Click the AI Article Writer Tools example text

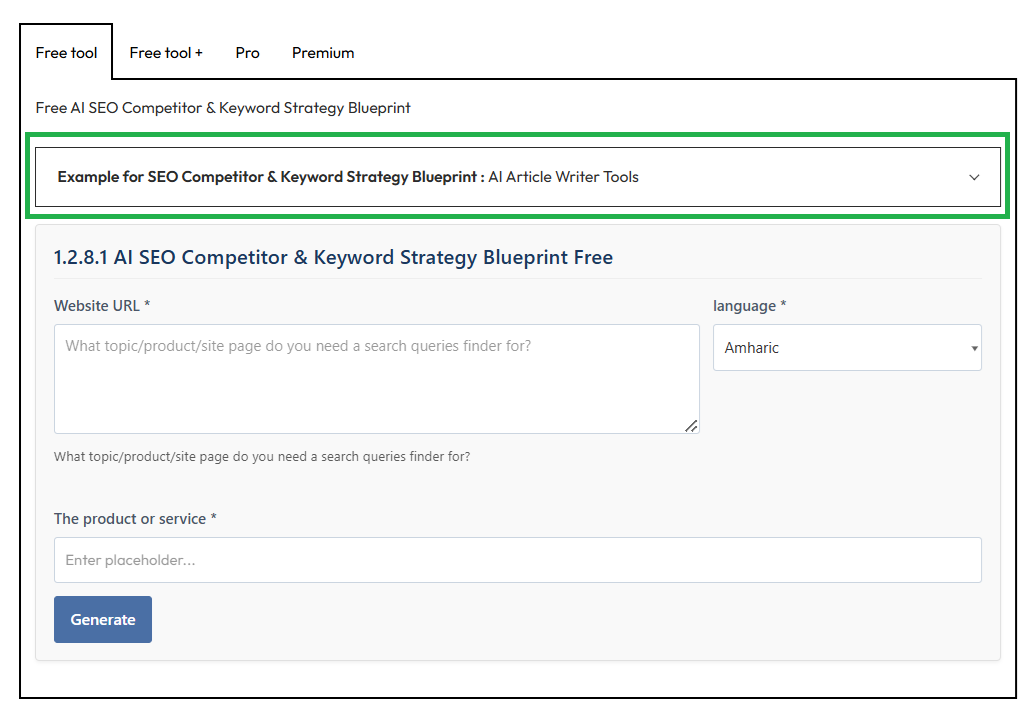pyautogui.click(x=563, y=177)
